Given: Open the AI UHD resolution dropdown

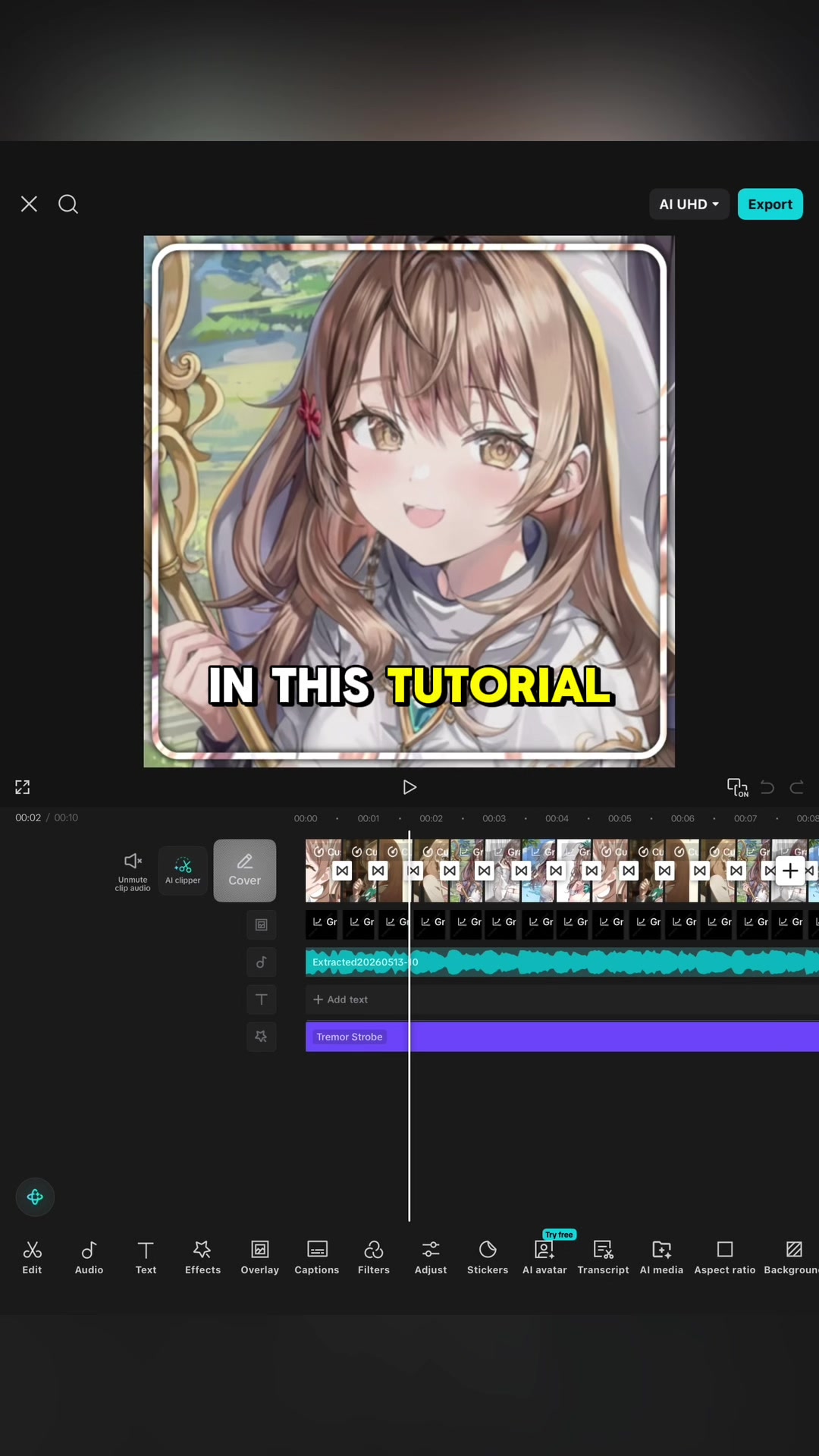Looking at the screenshot, I should (689, 204).
